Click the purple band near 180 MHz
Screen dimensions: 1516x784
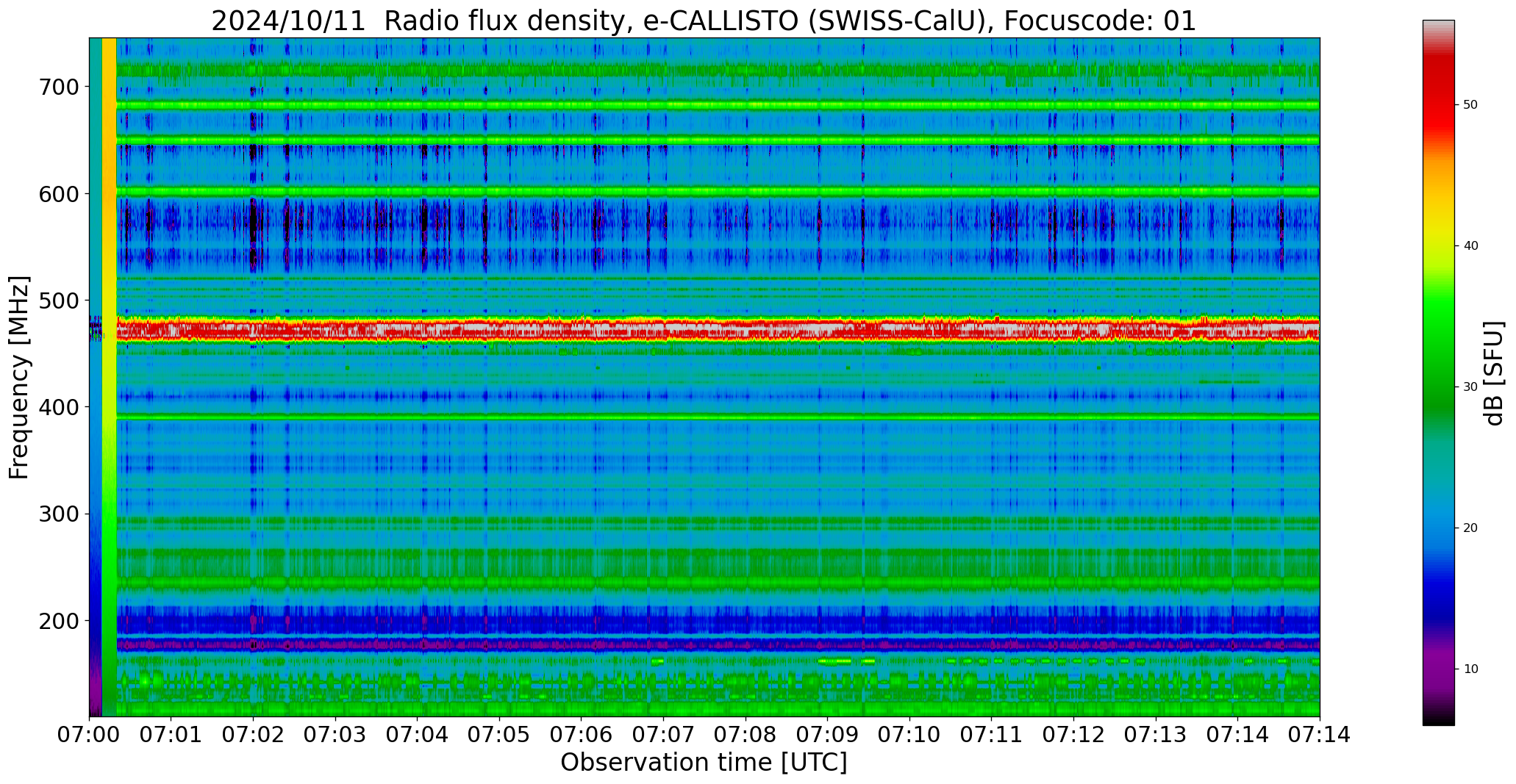point(718,645)
